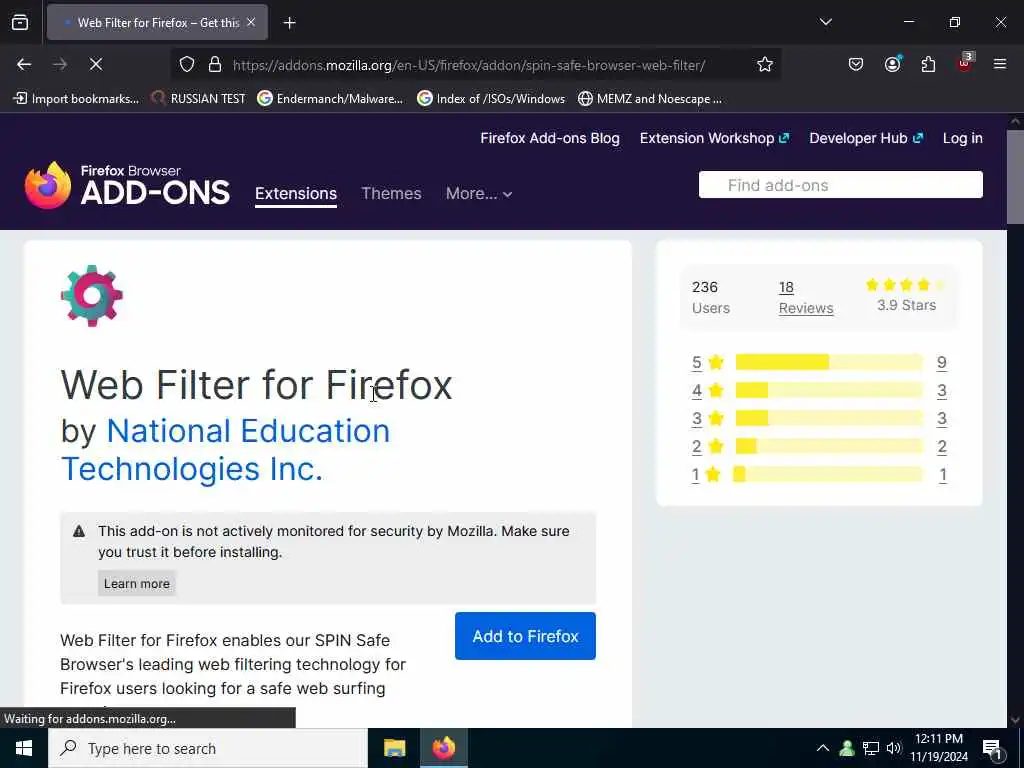Image resolution: width=1024 pixels, height=768 pixels.
Task: Click the green person tray icon
Action: 847,748
